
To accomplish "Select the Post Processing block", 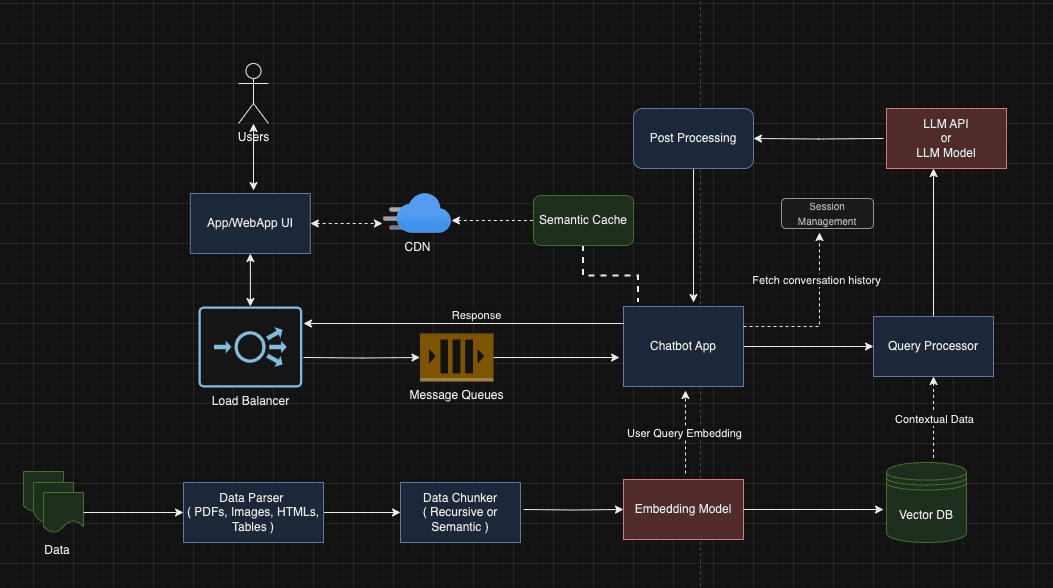I will point(693,138).
